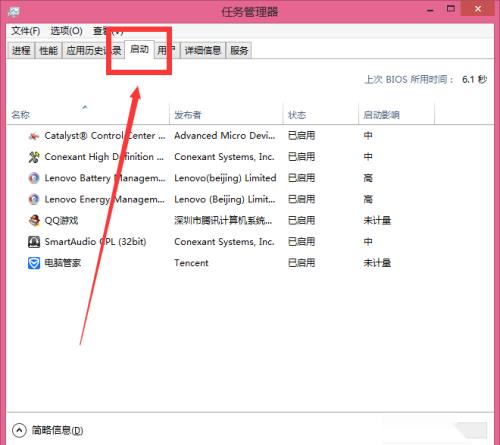Close the Task Manager window
The width and height of the screenshot is (500, 445).
click(478, 9)
